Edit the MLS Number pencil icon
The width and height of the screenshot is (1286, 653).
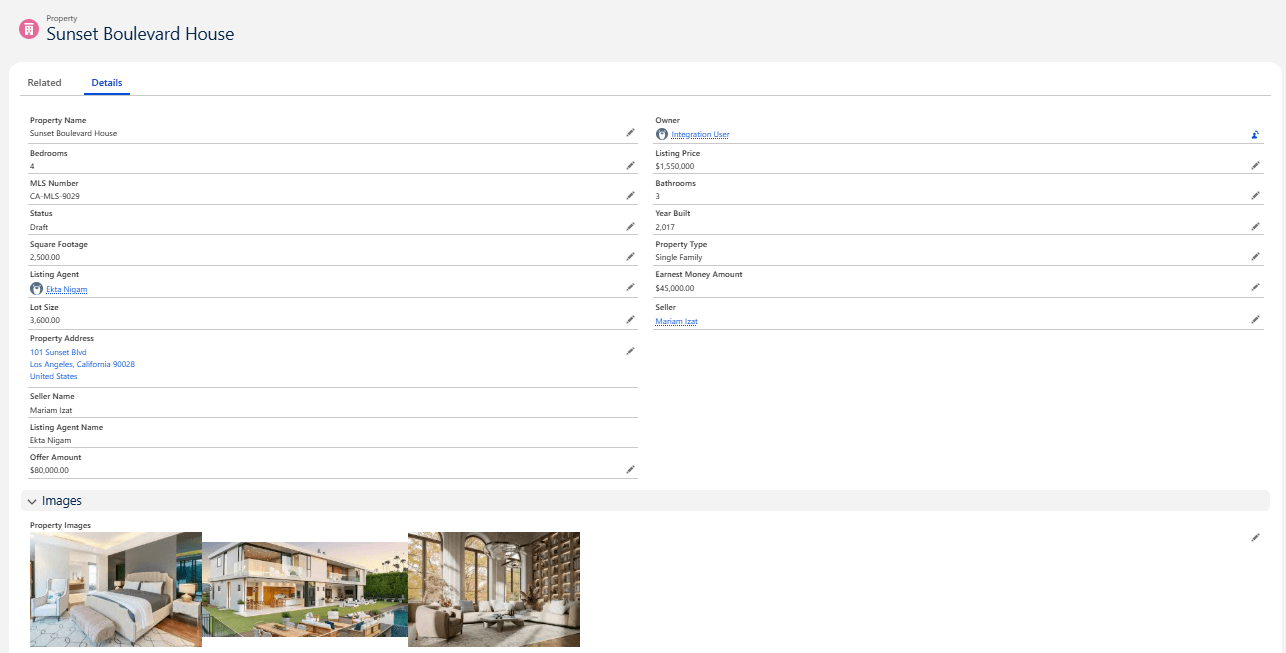click(x=630, y=195)
